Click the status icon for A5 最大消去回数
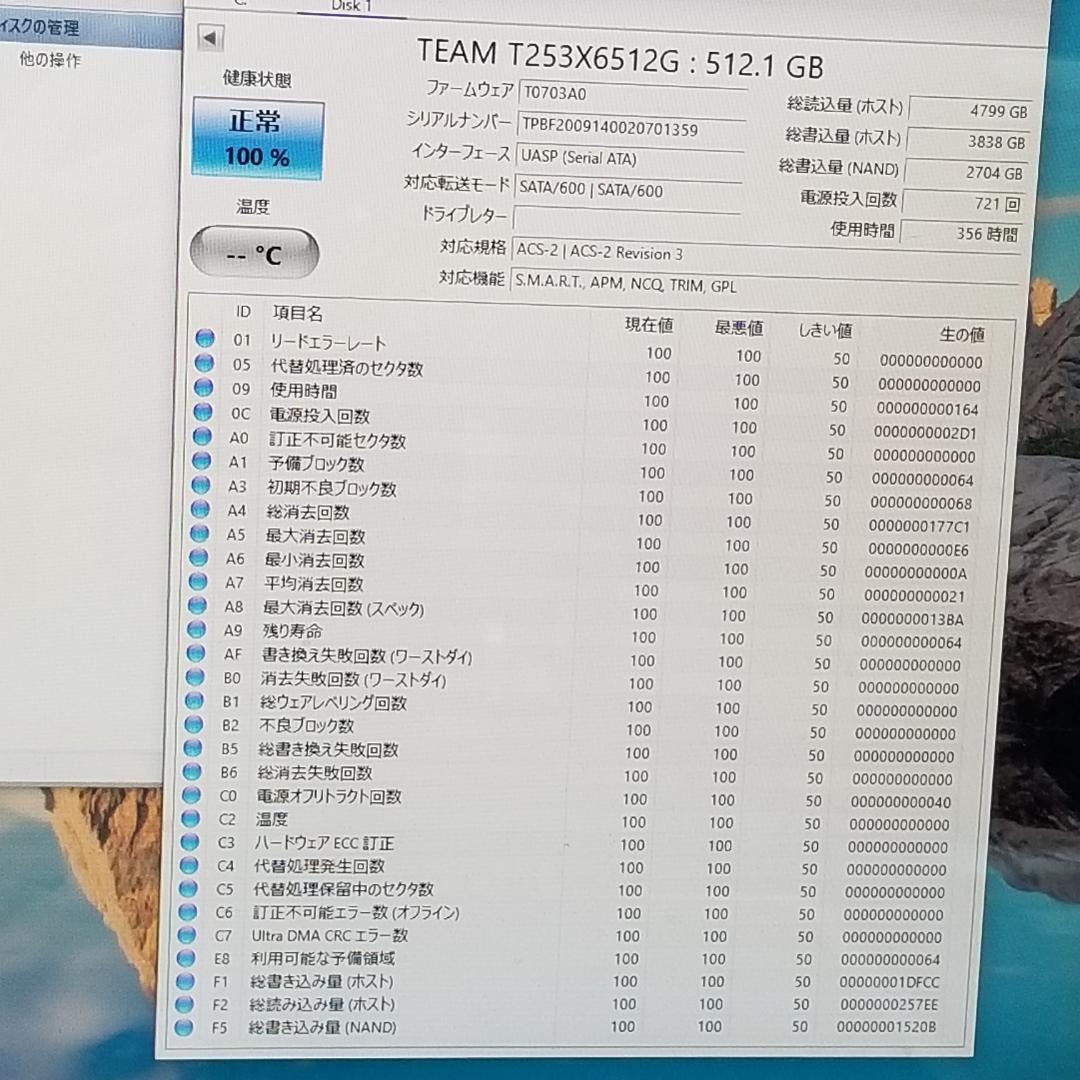This screenshot has width=1080, height=1080. pos(199,533)
